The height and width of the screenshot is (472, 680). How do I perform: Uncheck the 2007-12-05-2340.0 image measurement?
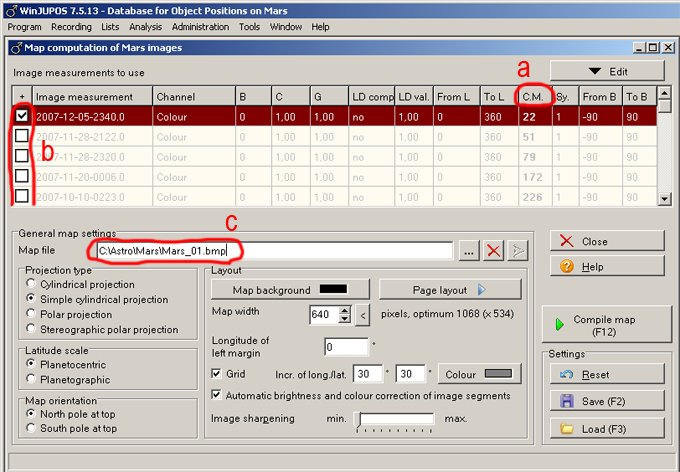click(21, 117)
